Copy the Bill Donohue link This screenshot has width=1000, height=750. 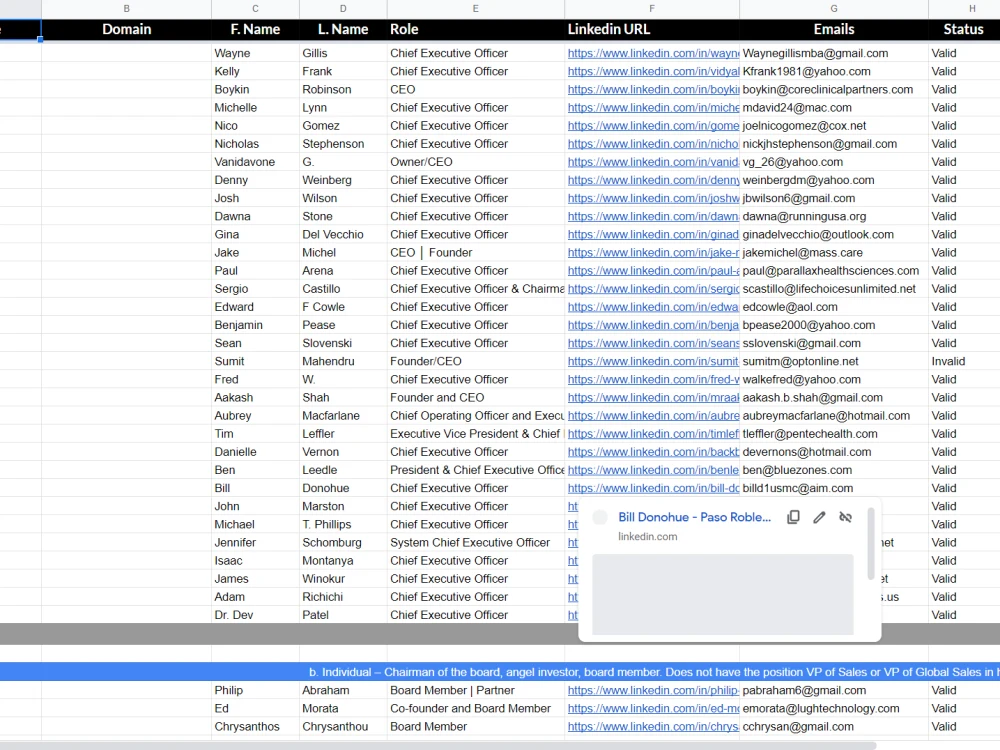click(x=793, y=517)
